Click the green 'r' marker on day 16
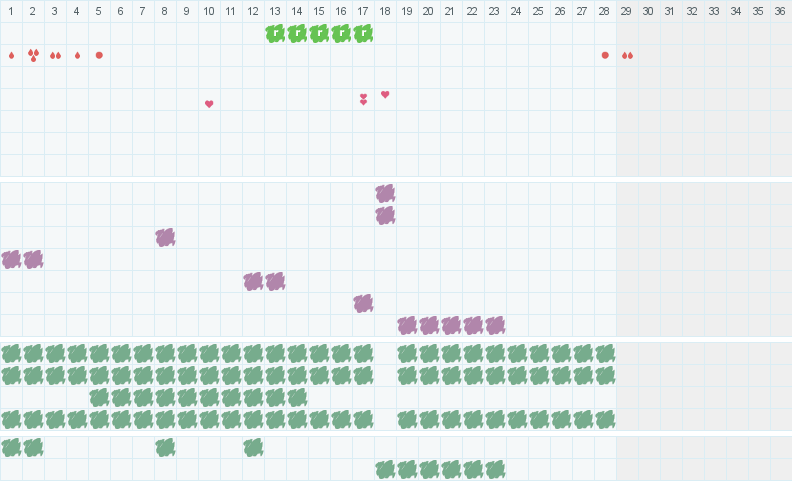This screenshot has width=792, height=481. (341, 34)
